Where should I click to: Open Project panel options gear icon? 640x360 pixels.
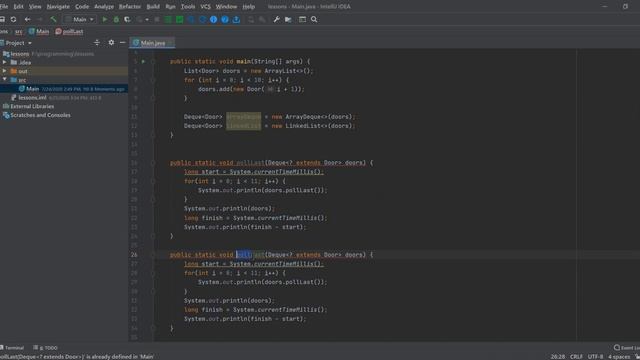(x=111, y=42)
